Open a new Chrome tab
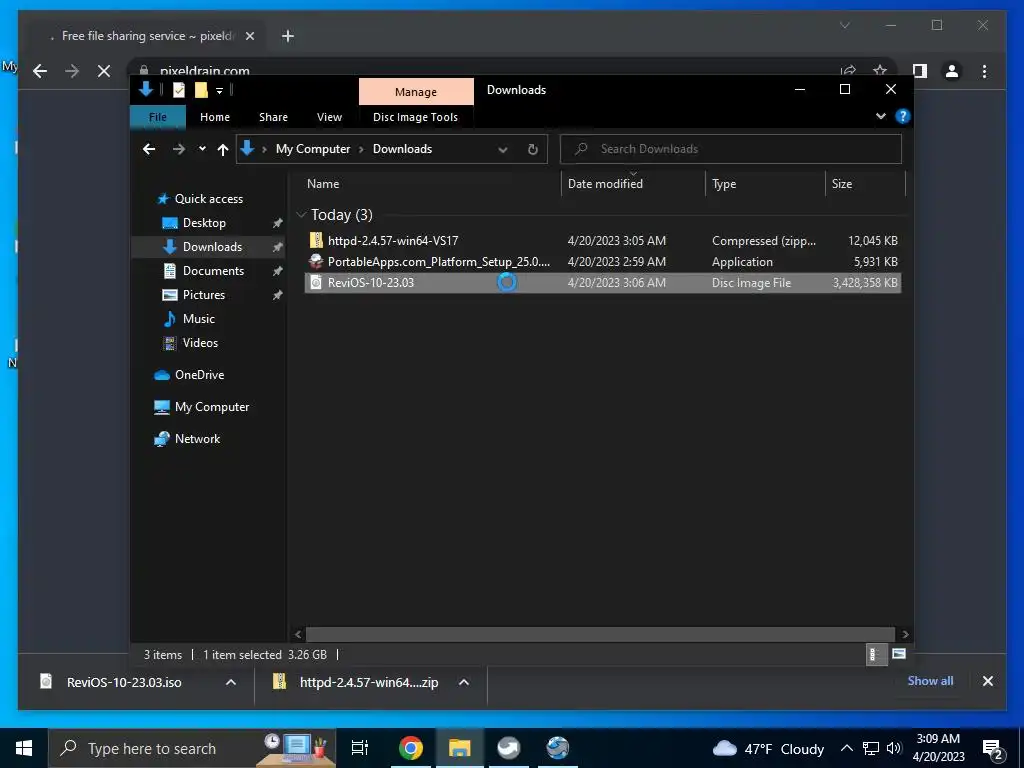 coord(287,36)
